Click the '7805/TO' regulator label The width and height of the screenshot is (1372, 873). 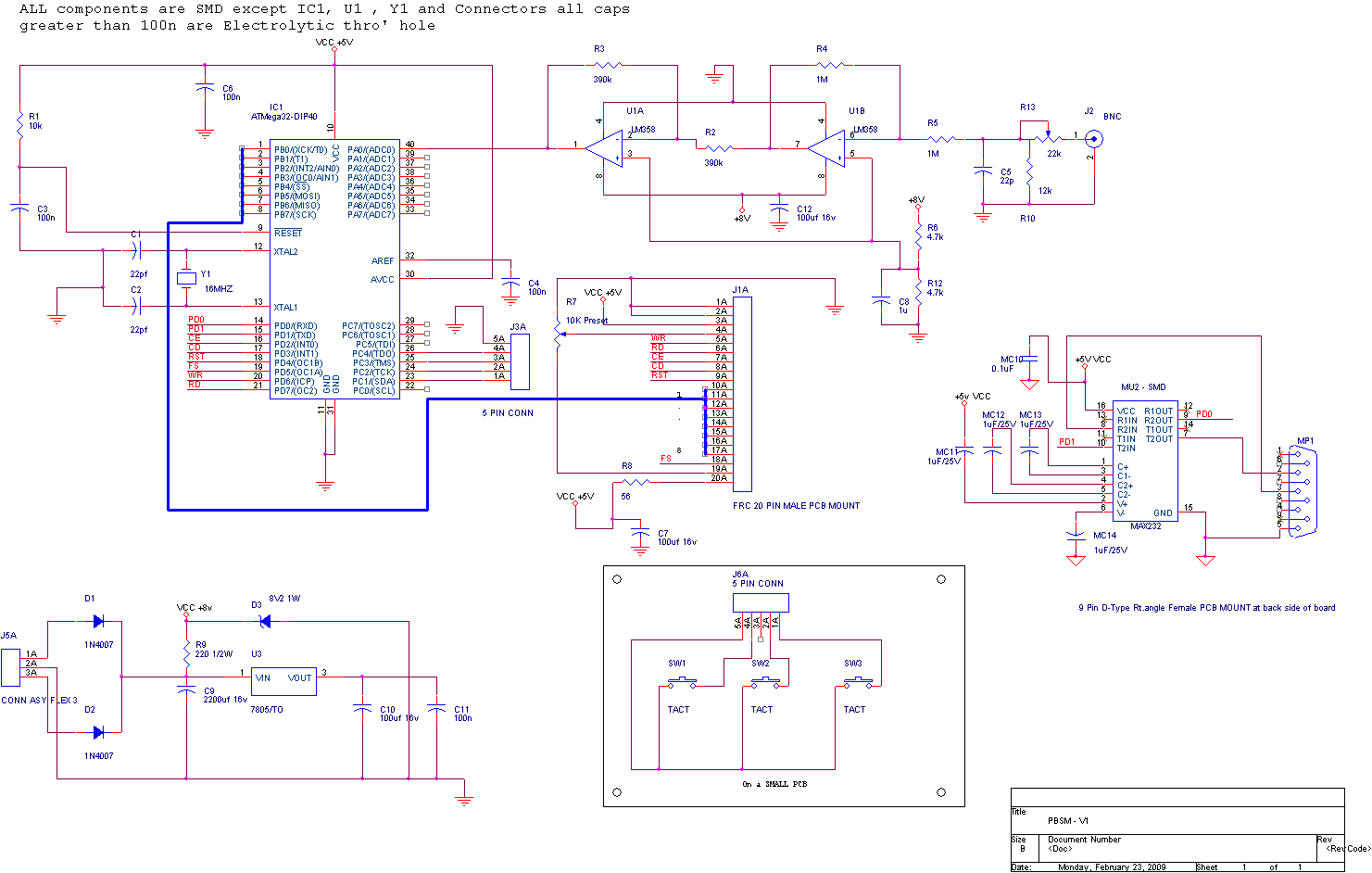point(268,710)
